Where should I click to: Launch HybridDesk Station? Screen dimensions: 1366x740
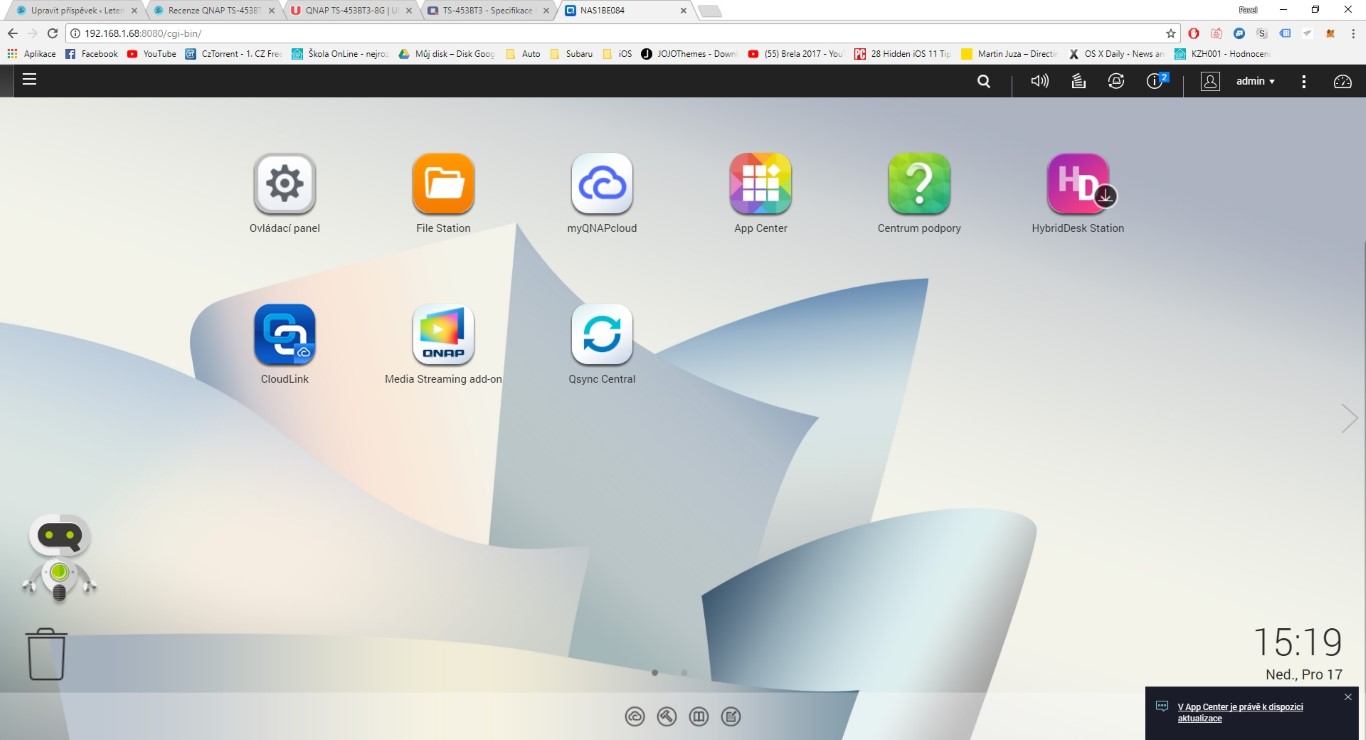1078,184
